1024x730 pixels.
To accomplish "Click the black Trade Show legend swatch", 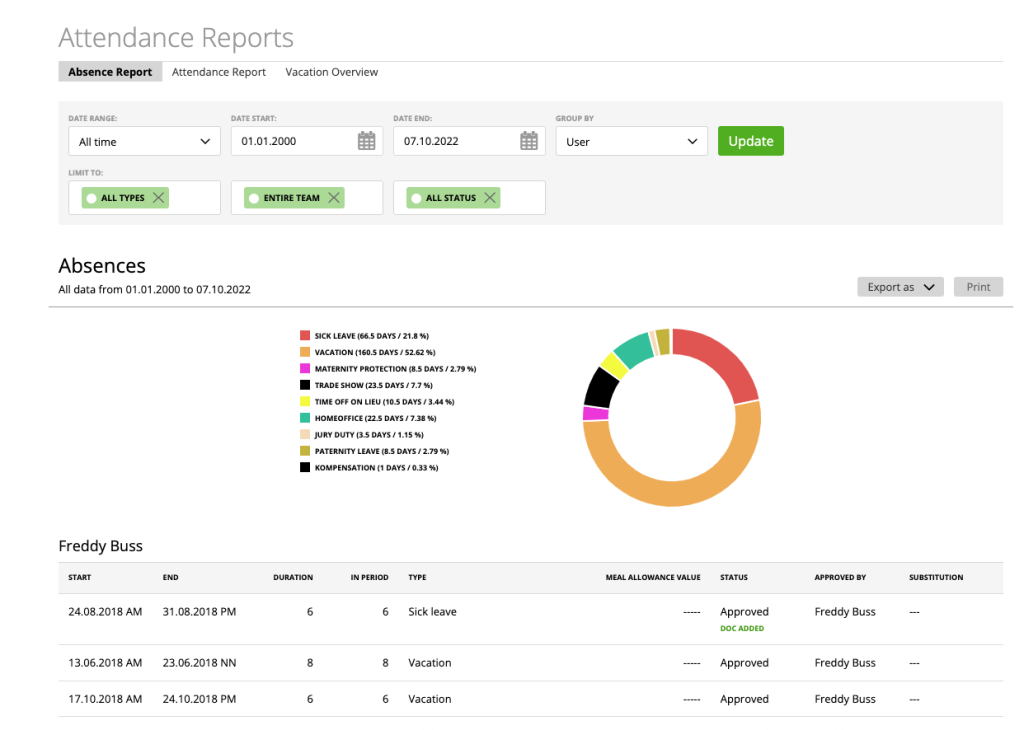I will pyautogui.click(x=305, y=385).
